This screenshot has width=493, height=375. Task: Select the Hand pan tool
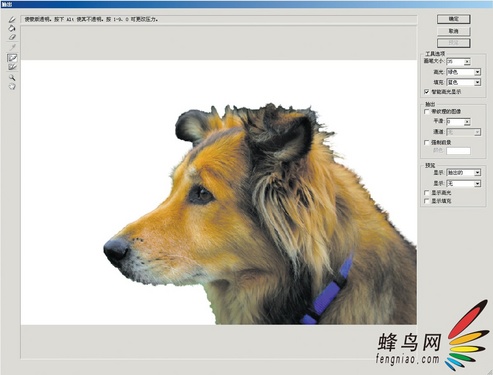pos(12,87)
